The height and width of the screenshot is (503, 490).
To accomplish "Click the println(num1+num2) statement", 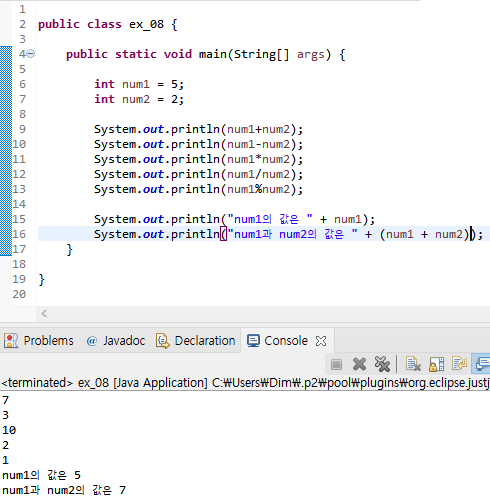I will pyautogui.click(x=198, y=129).
